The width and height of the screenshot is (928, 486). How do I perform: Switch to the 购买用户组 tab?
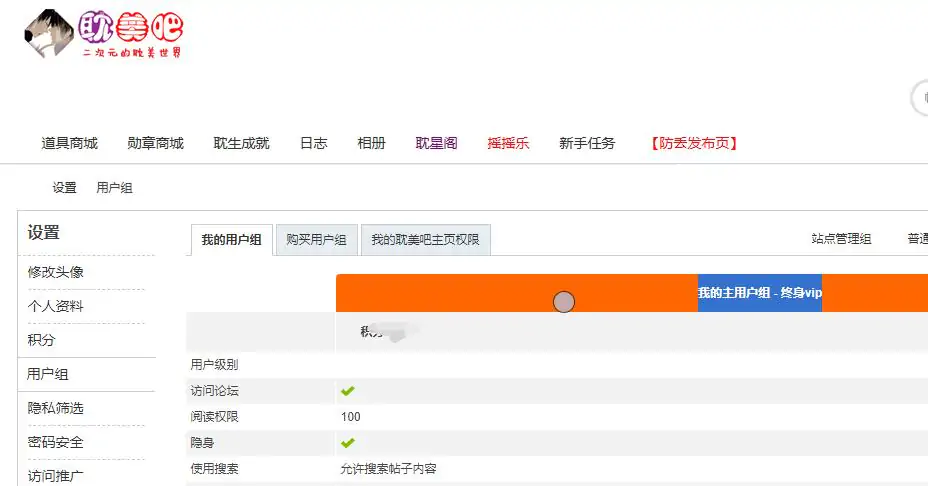[x=317, y=240]
